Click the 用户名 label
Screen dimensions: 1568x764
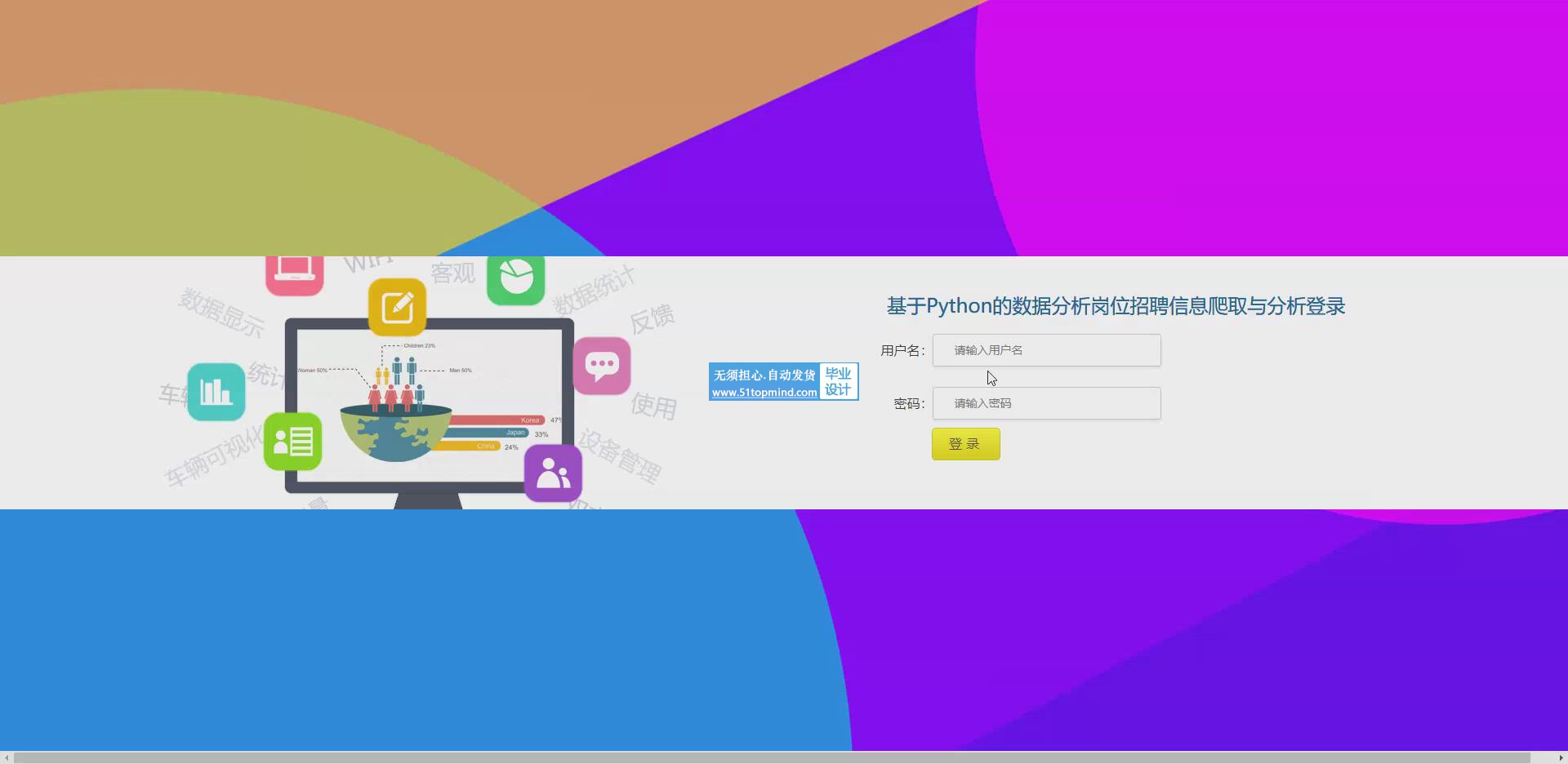click(902, 351)
